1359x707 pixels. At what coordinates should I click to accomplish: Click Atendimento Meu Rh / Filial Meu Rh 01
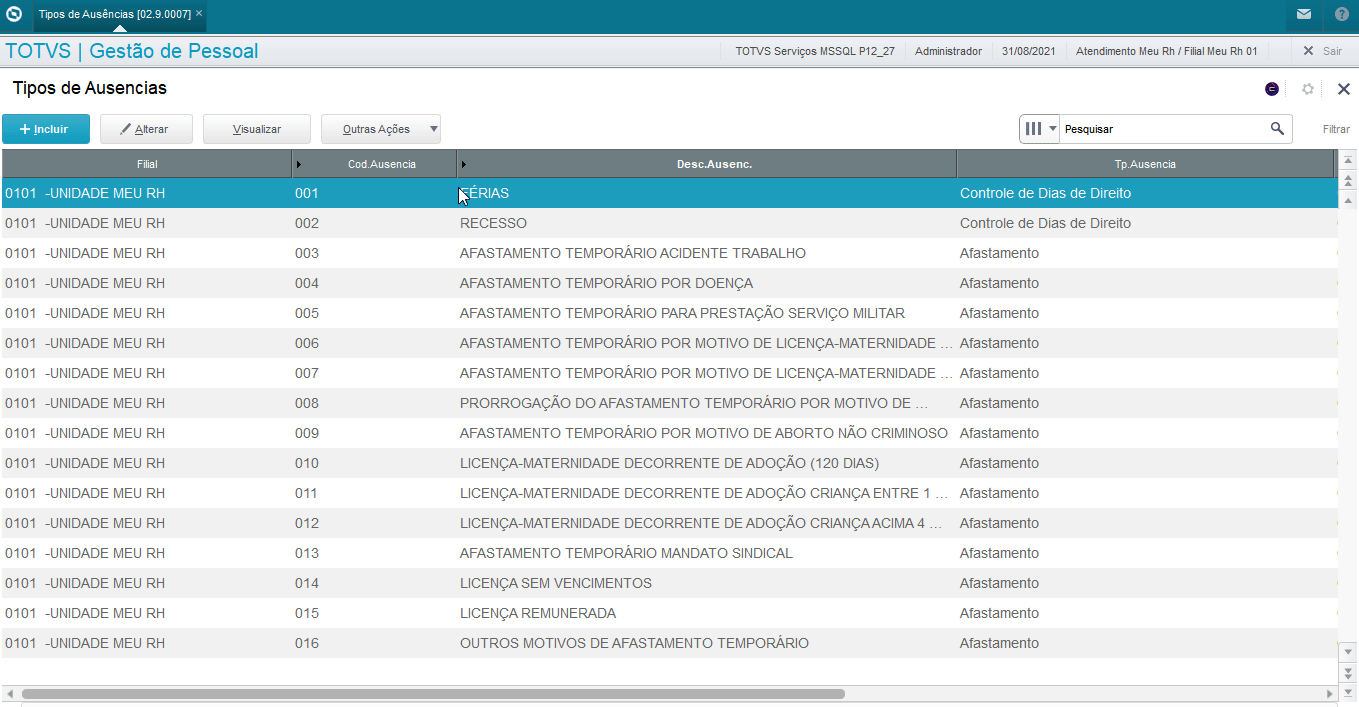tap(1166, 51)
